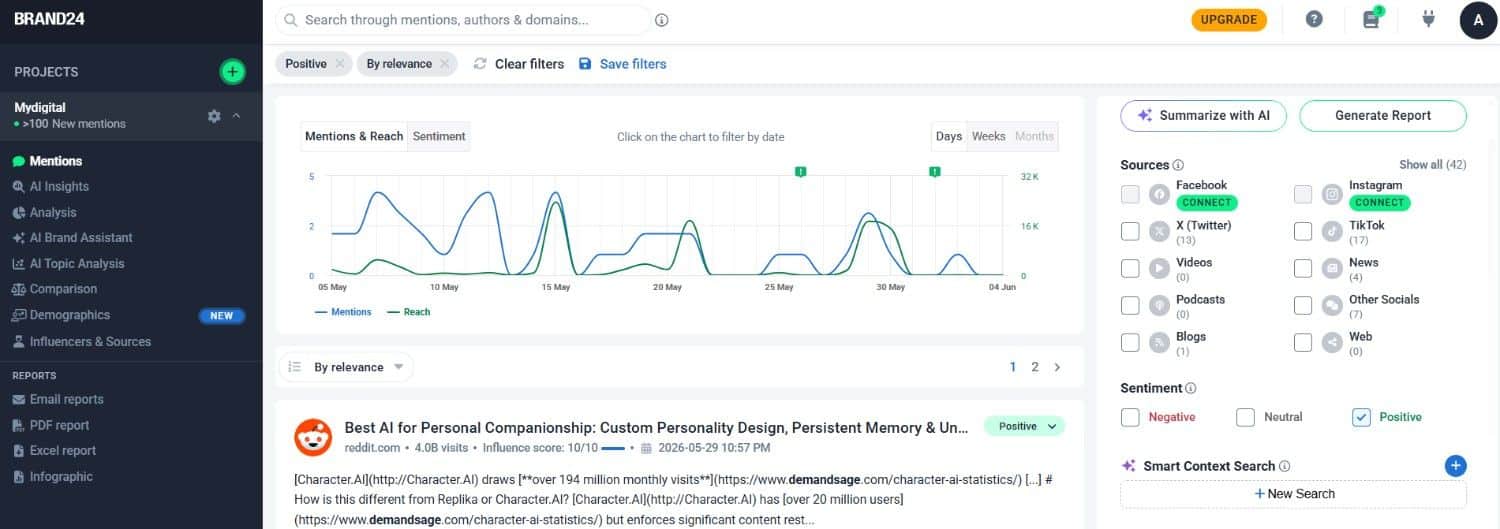
Task: Open Mydigital project settings gear
Action: (x=214, y=116)
